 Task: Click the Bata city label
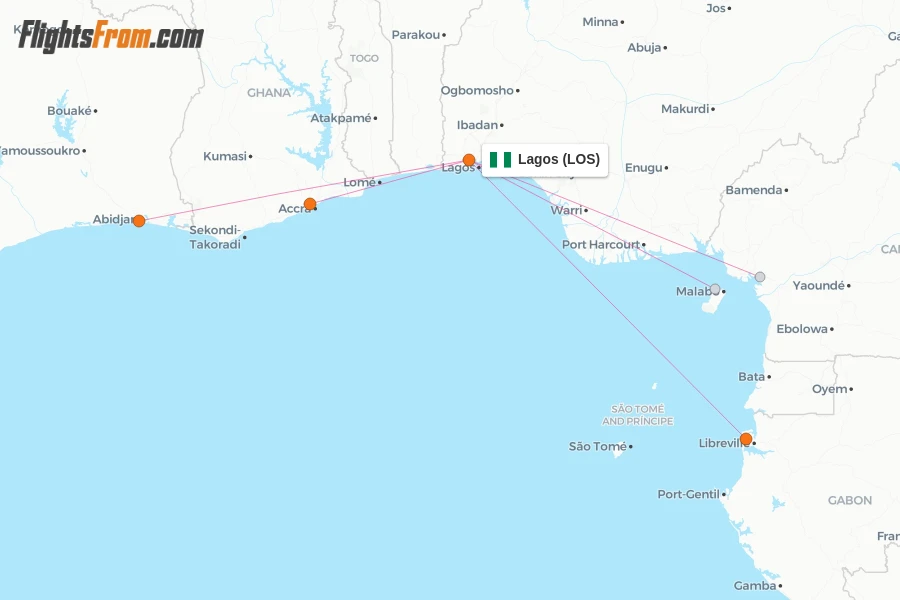coord(751,377)
